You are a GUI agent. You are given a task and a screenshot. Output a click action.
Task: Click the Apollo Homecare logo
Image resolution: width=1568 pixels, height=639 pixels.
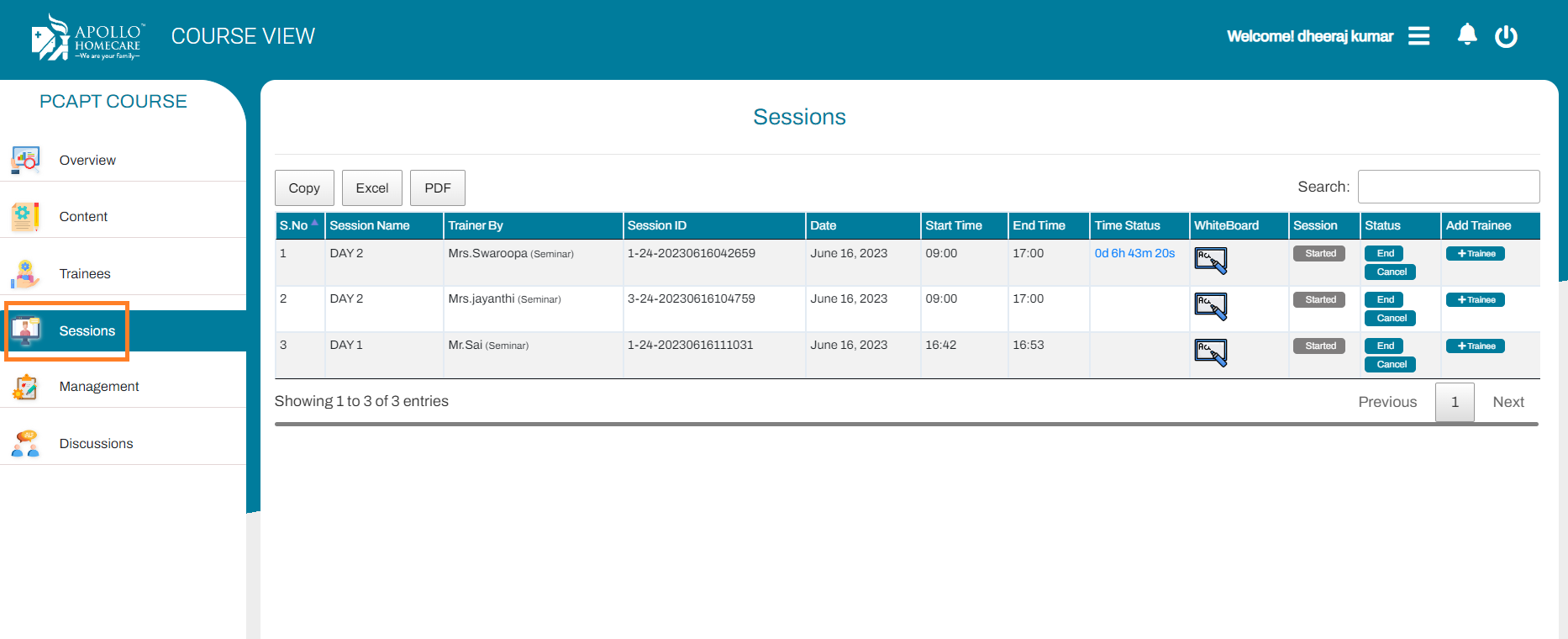click(87, 38)
